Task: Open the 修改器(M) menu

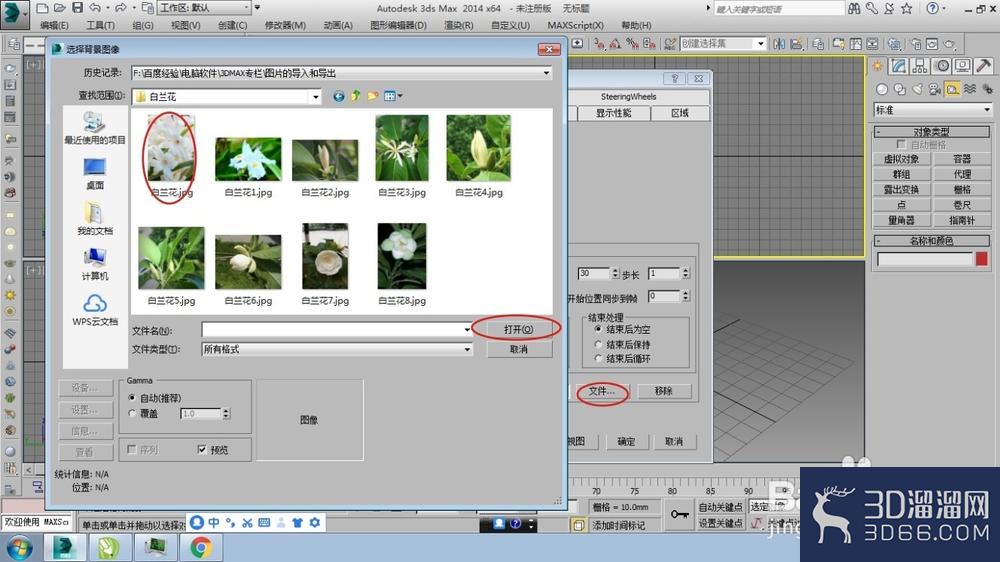Action: coord(285,25)
